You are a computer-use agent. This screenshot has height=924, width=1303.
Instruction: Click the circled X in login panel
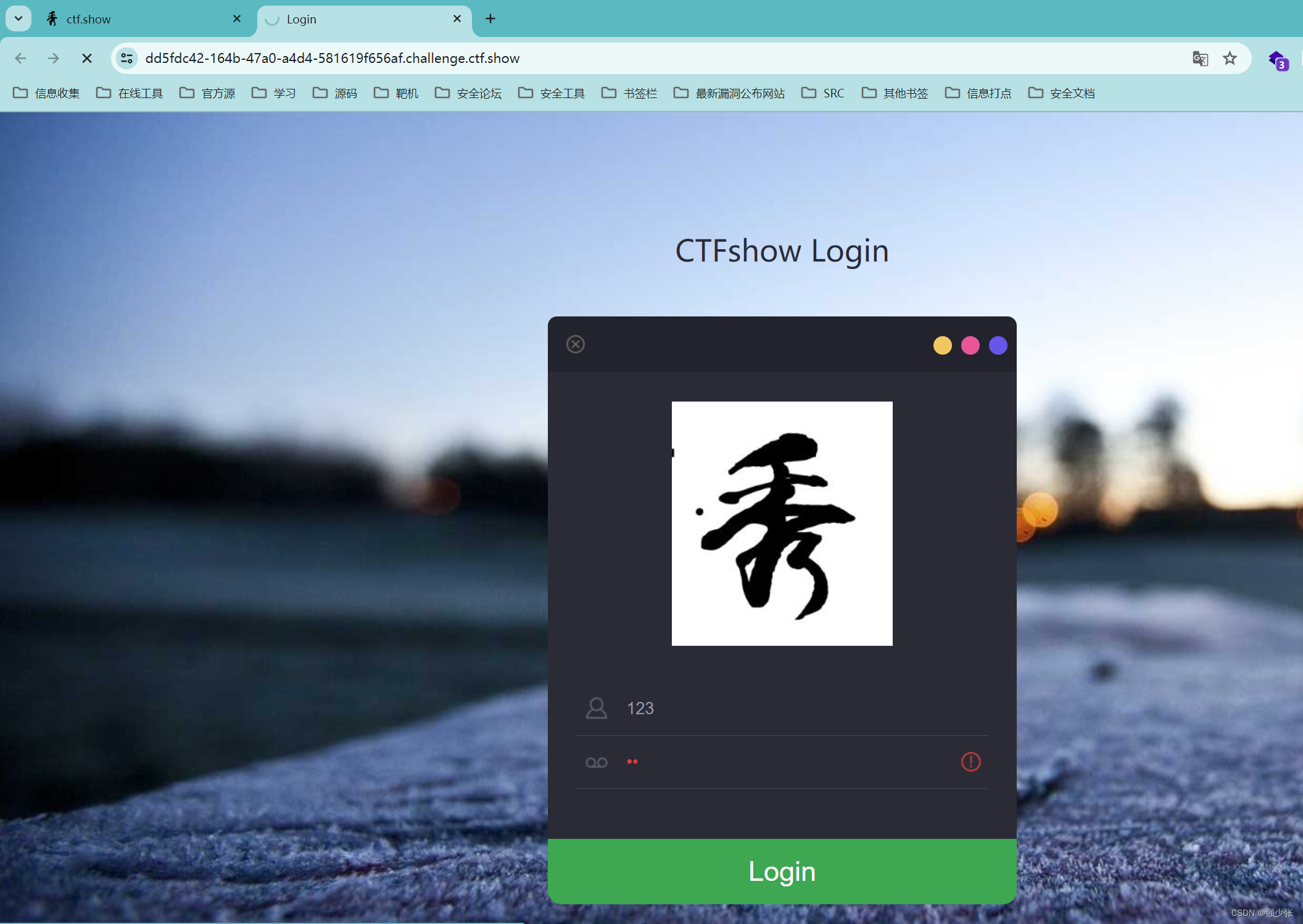(576, 344)
